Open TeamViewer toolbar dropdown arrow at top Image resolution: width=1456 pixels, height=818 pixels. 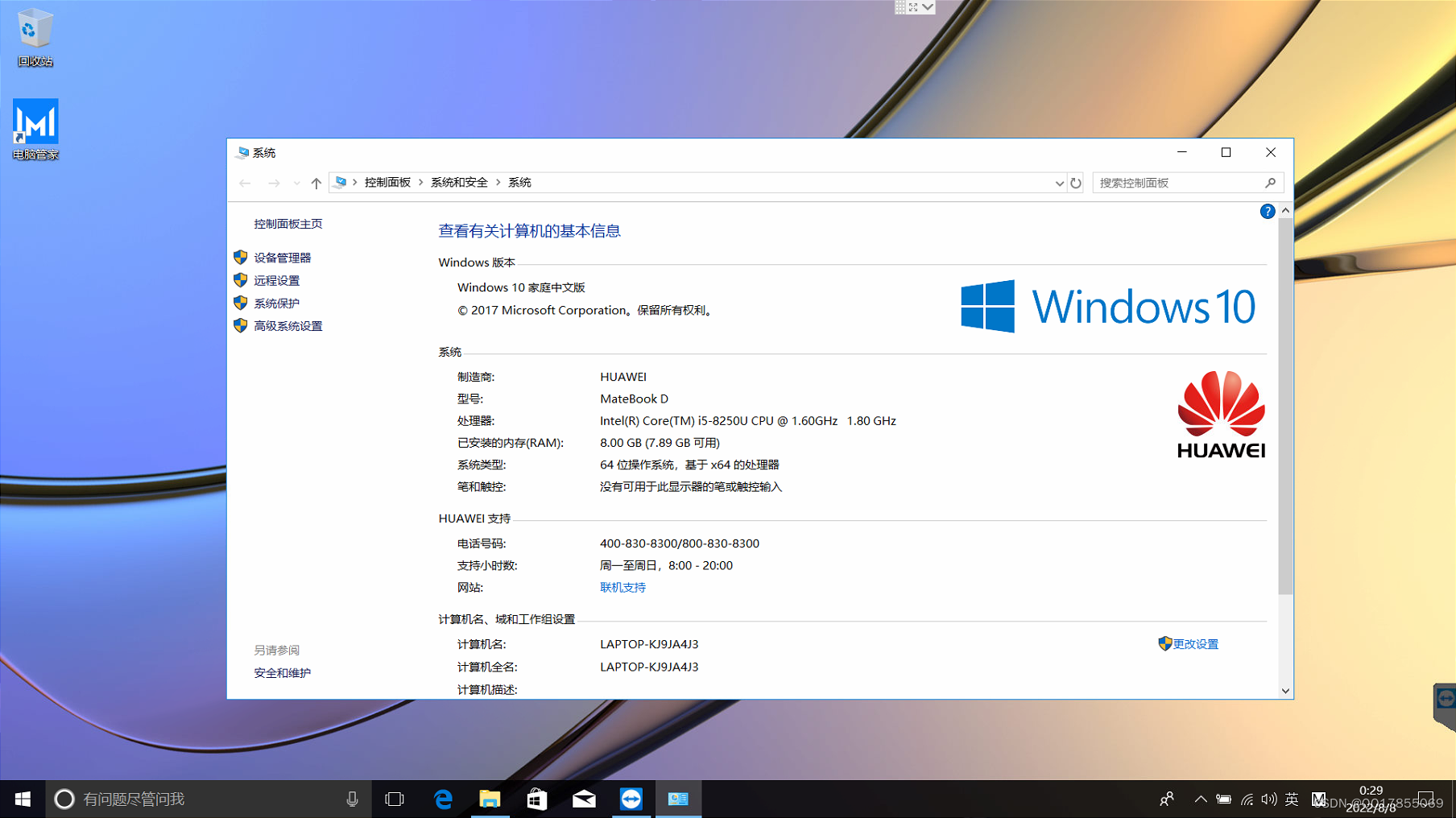tap(929, 7)
